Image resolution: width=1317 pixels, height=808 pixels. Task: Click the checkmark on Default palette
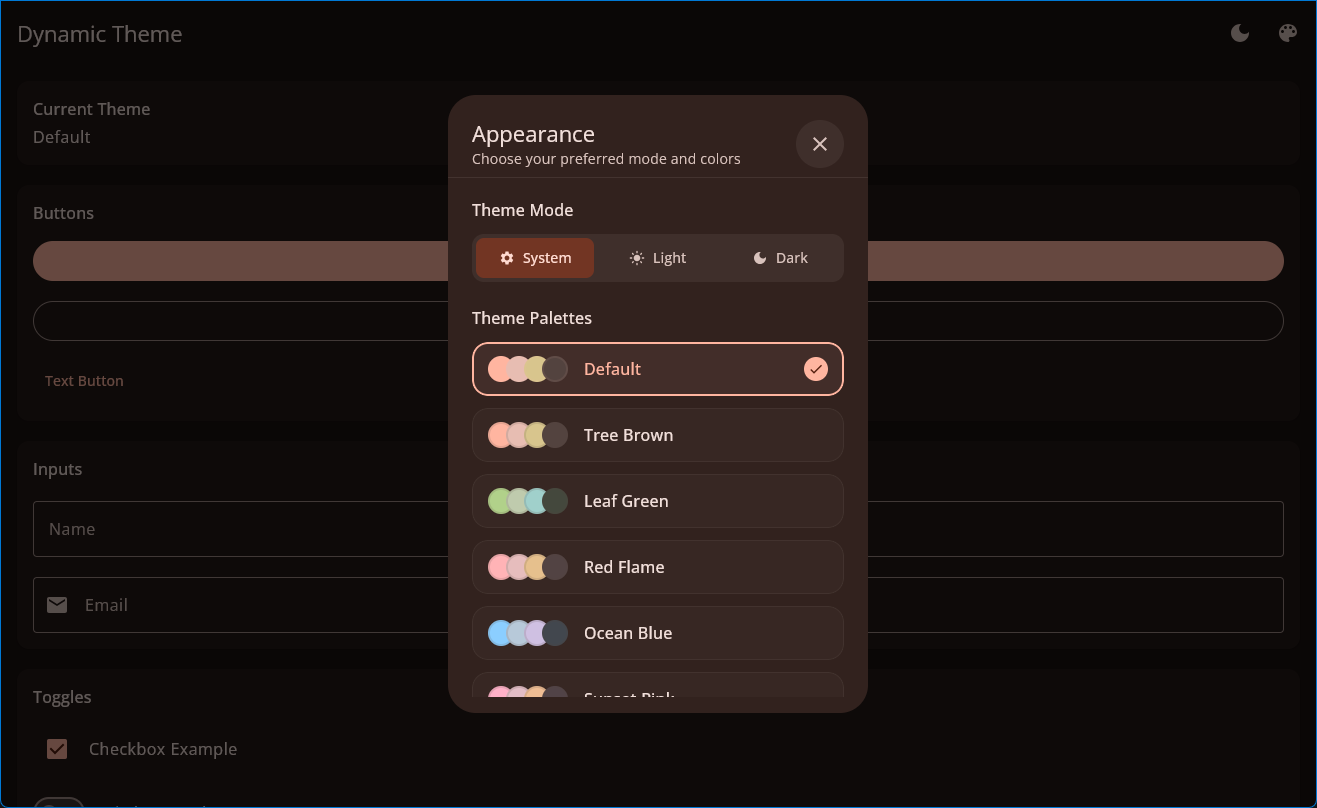click(x=816, y=369)
